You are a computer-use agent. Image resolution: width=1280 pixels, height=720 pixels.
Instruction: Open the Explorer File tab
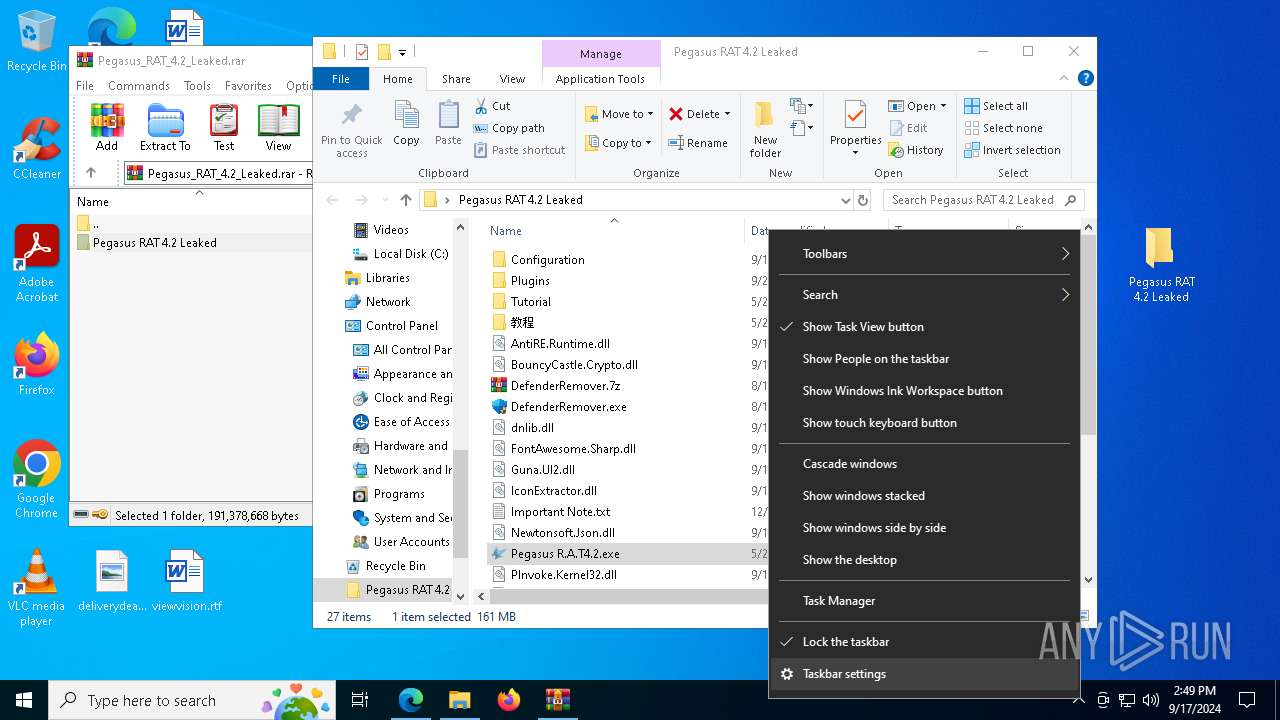tap(341, 79)
